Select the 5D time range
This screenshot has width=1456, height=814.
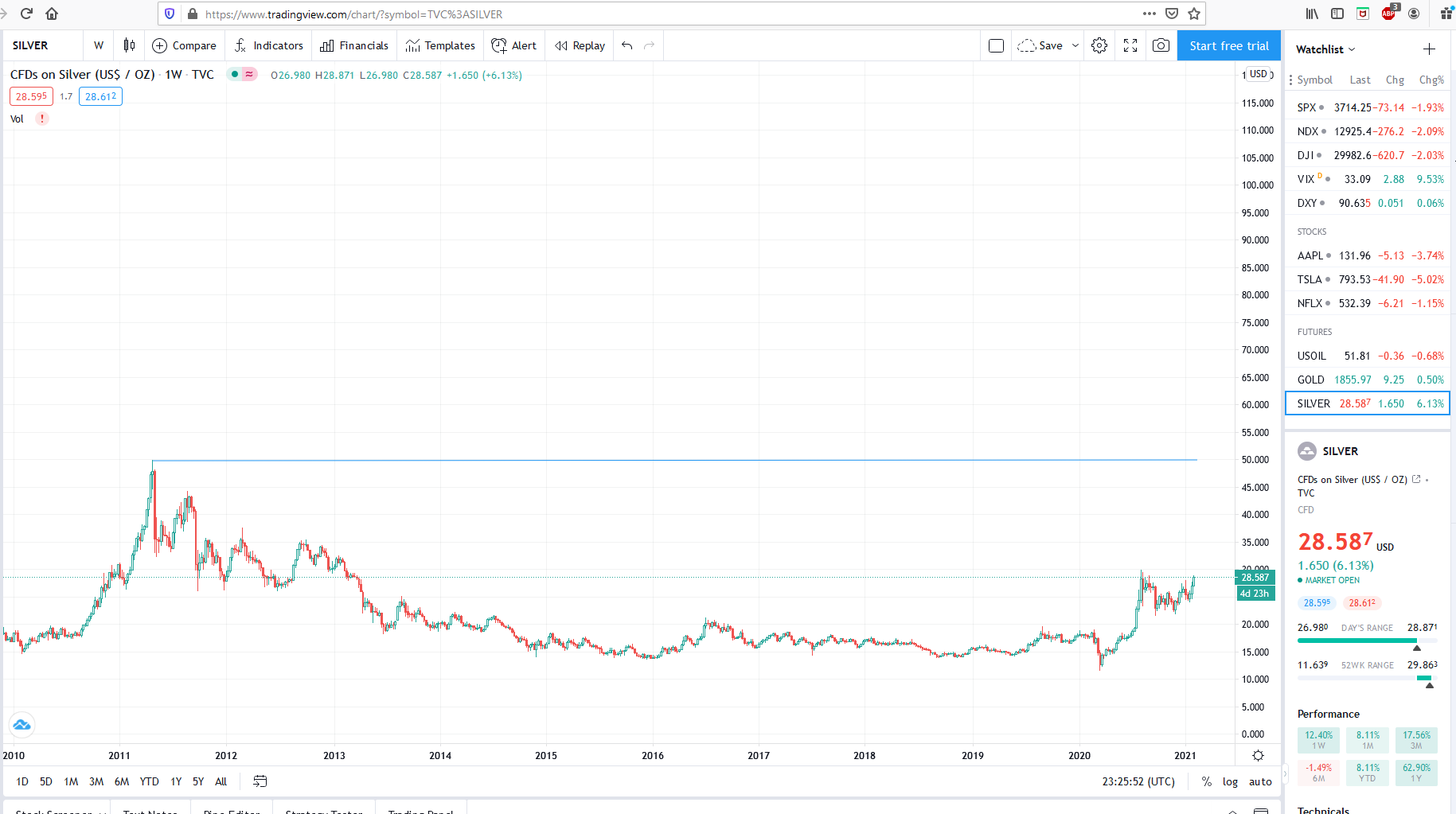[x=46, y=781]
